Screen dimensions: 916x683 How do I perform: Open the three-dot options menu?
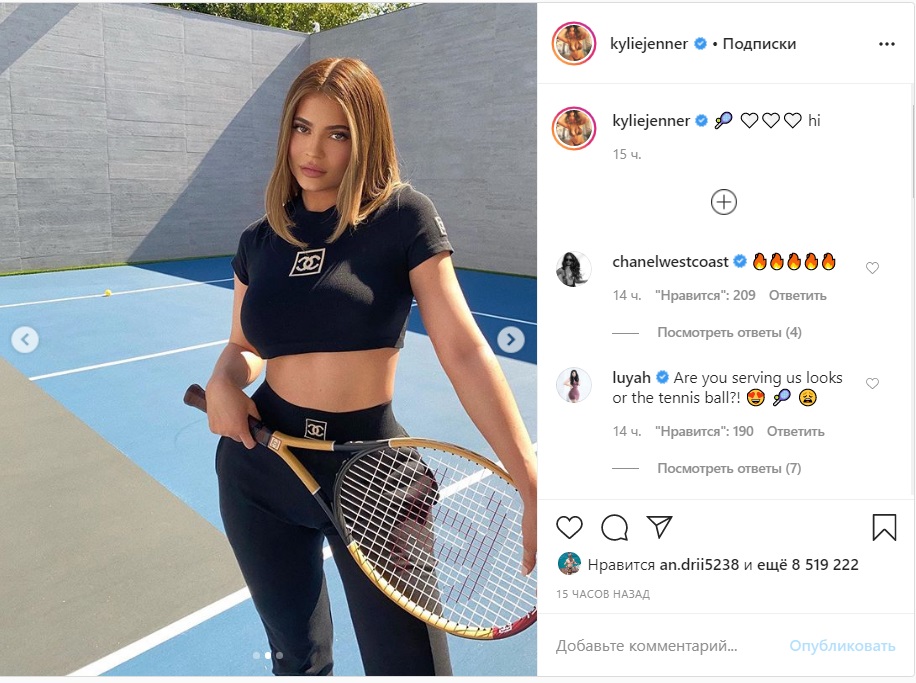point(886,44)
